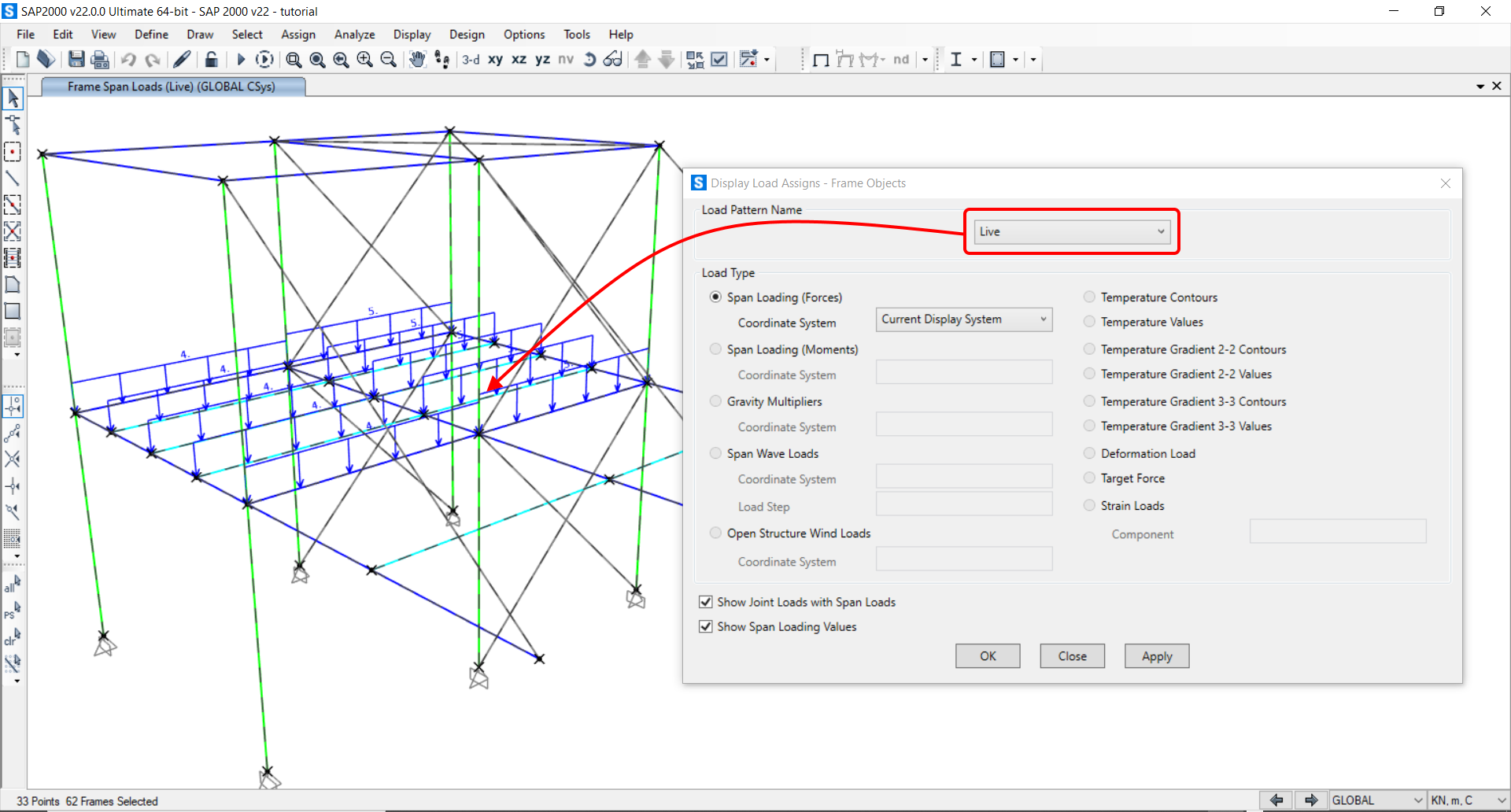Open the Analyze menu
Screen dimensions: 1511x812
[x=354, y=35]
